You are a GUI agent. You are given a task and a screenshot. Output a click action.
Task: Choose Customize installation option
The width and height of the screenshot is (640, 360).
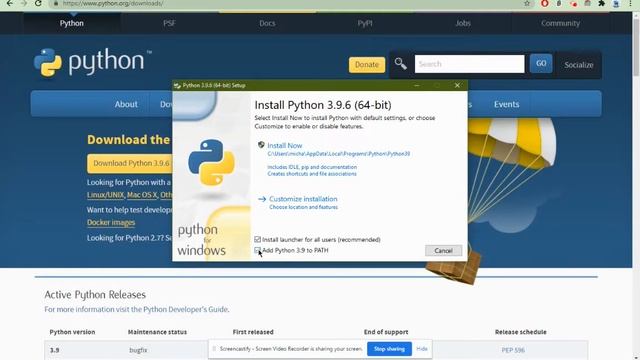click(303, 199)
